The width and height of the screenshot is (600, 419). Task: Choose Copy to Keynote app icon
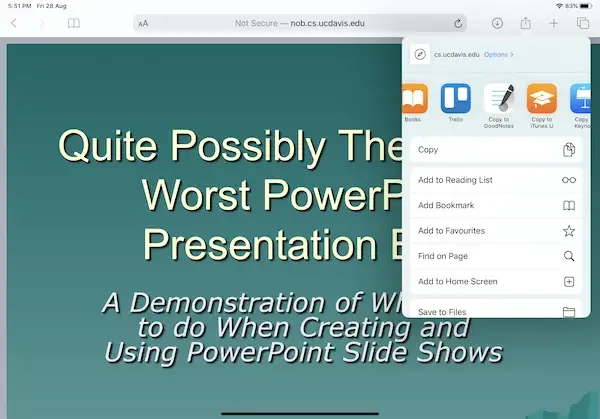(x=580, y=98)
